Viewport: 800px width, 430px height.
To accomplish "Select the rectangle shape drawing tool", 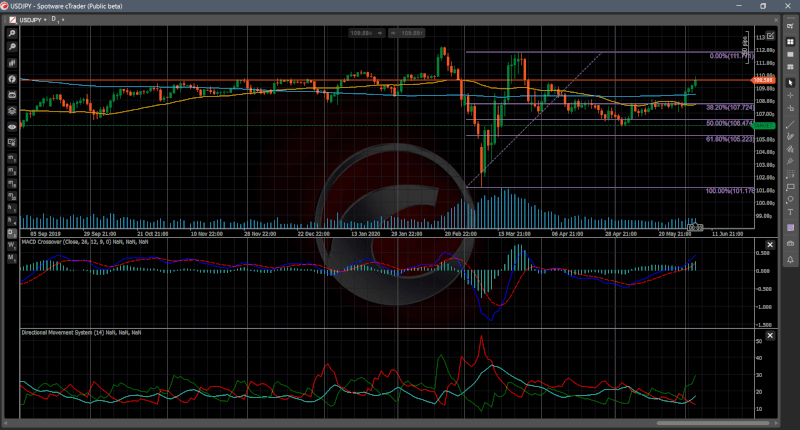I will coord(790,187).
